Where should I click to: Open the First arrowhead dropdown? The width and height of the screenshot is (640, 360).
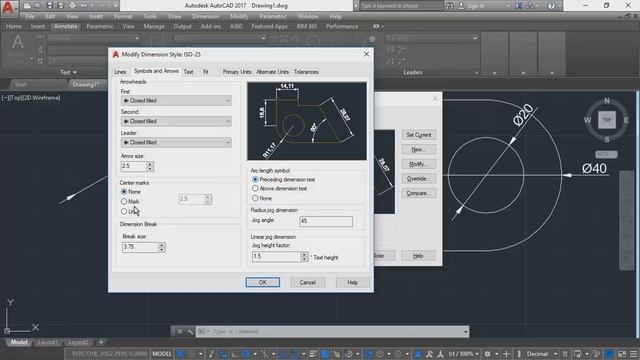176,100
